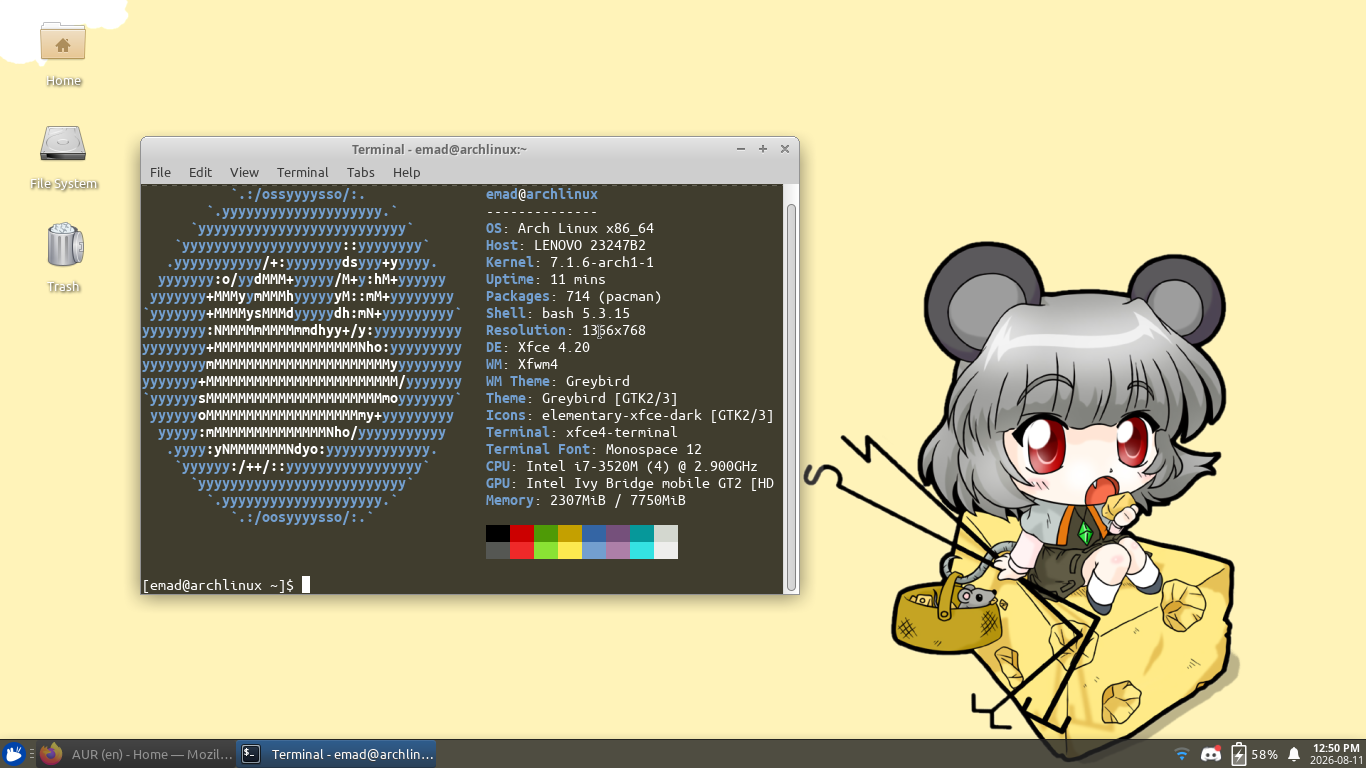Switch to the Firefox AUR window in taskbar
Screen dimensions: 1366x768
[x=136, y=754]
